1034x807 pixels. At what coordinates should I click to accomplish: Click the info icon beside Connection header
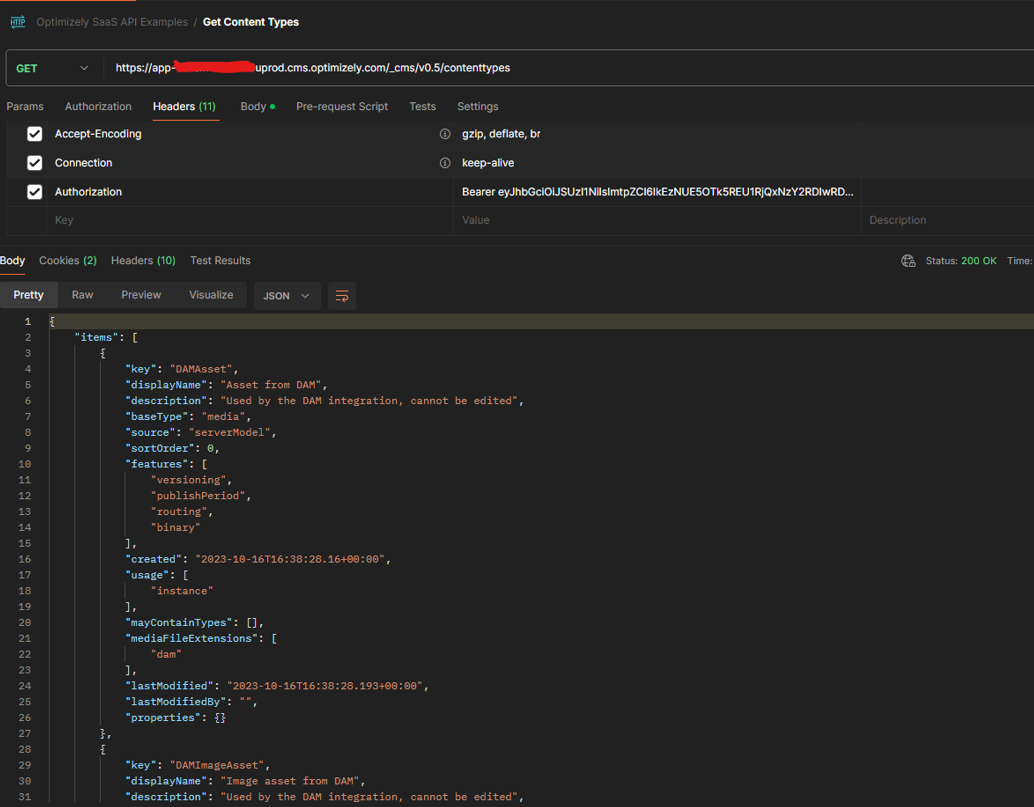click(x=445, y=163)
